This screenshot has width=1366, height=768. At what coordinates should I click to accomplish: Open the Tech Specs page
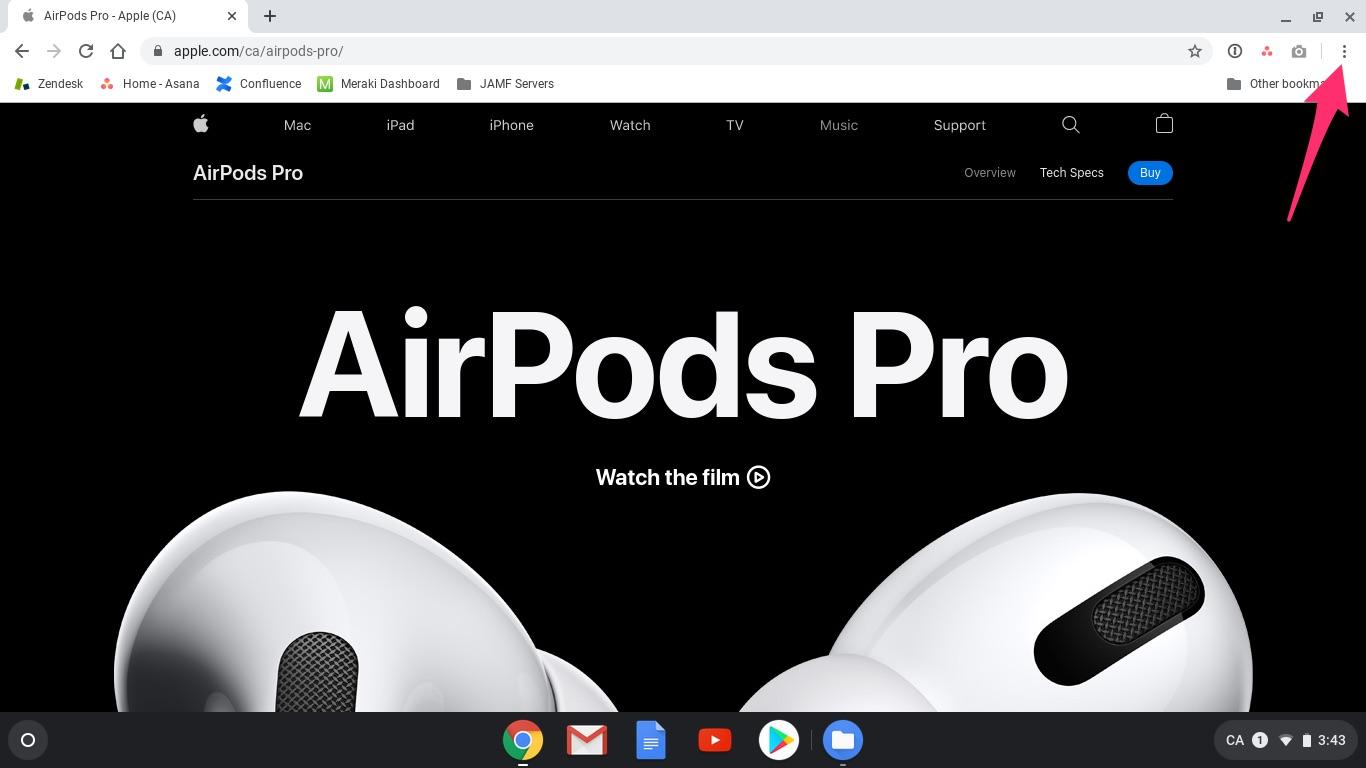pos(1072,173)
